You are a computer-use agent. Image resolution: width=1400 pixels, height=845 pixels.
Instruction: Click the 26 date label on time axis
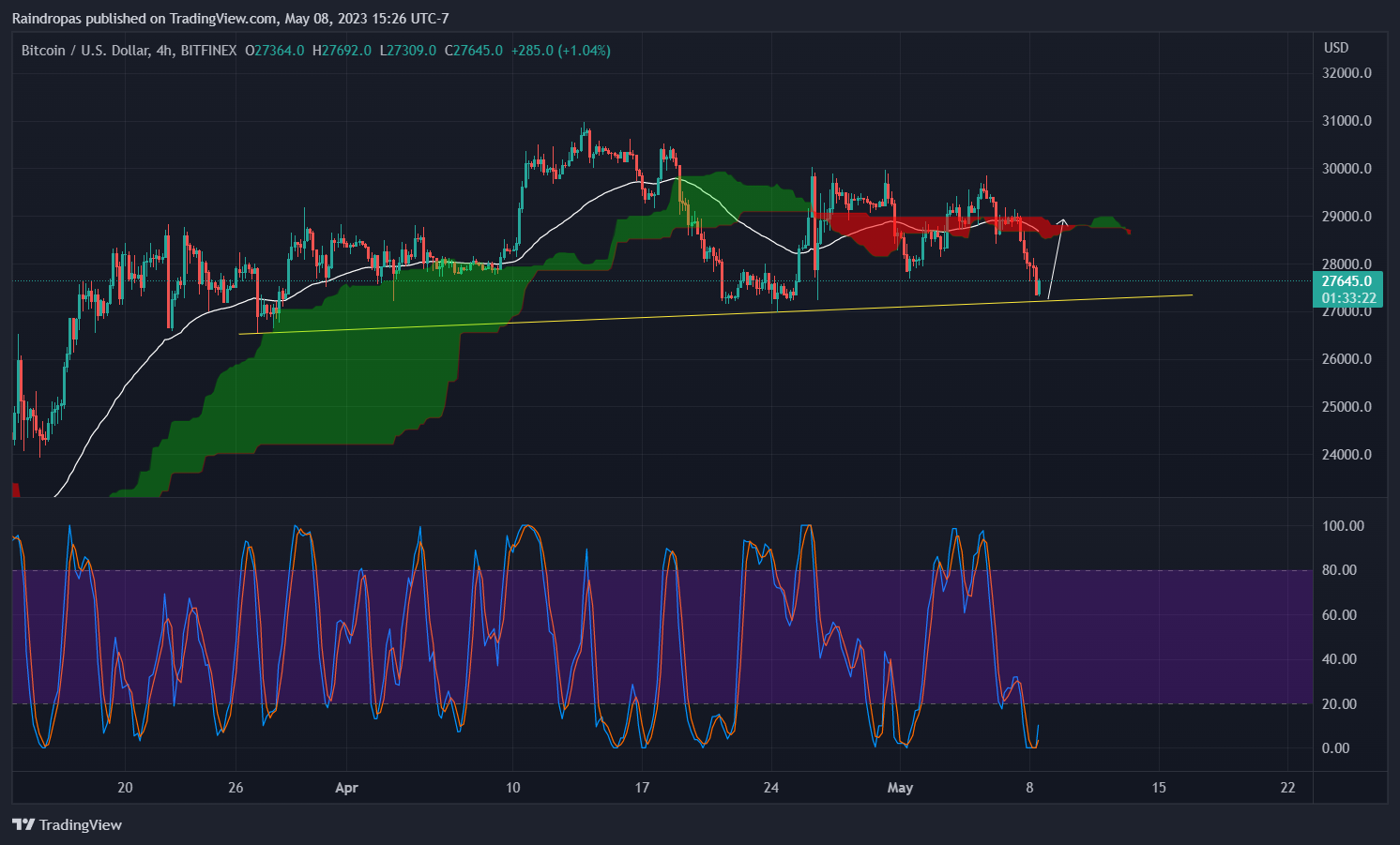236,788
